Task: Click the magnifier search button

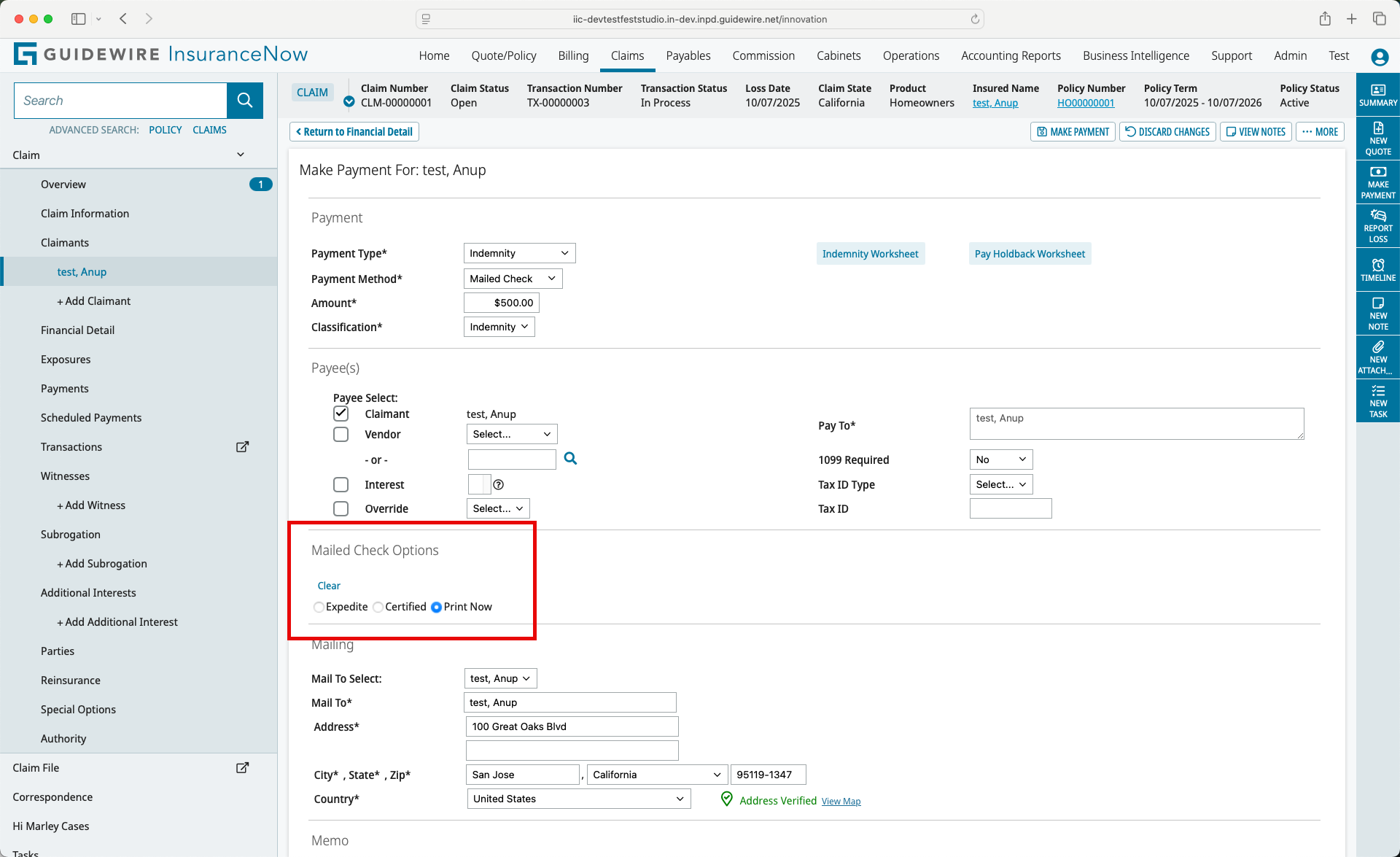Action: tap(245, 101)
